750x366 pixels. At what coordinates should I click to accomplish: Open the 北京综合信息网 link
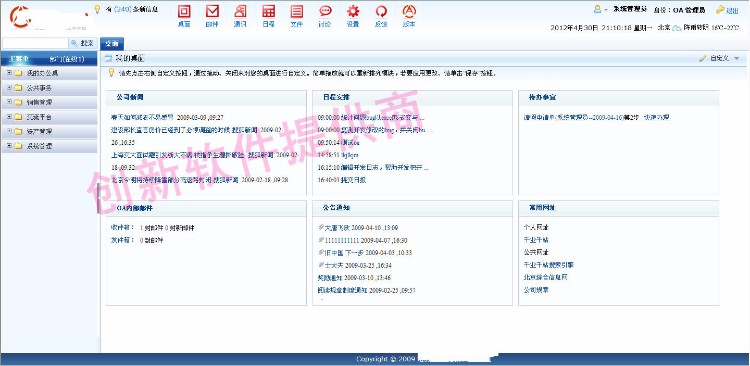[546, 277]
